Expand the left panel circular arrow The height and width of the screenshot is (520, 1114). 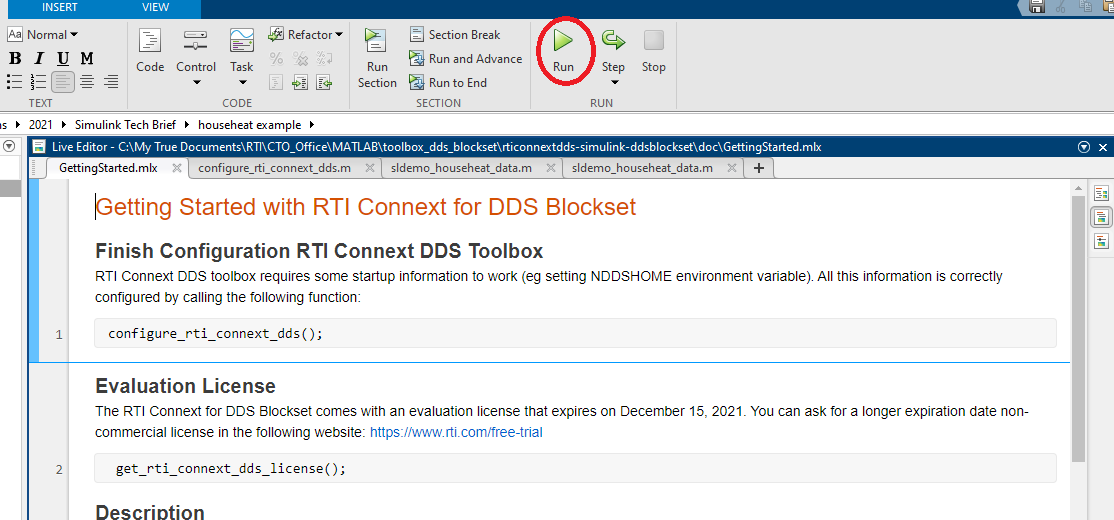click(x=9, y=146)
